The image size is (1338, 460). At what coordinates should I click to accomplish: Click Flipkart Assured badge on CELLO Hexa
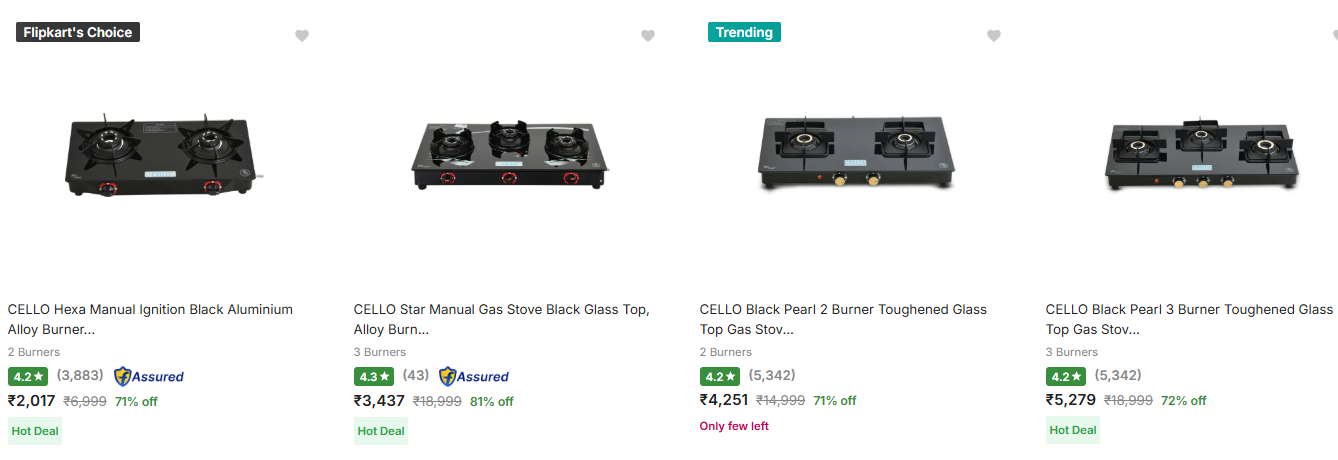(149, 377)
